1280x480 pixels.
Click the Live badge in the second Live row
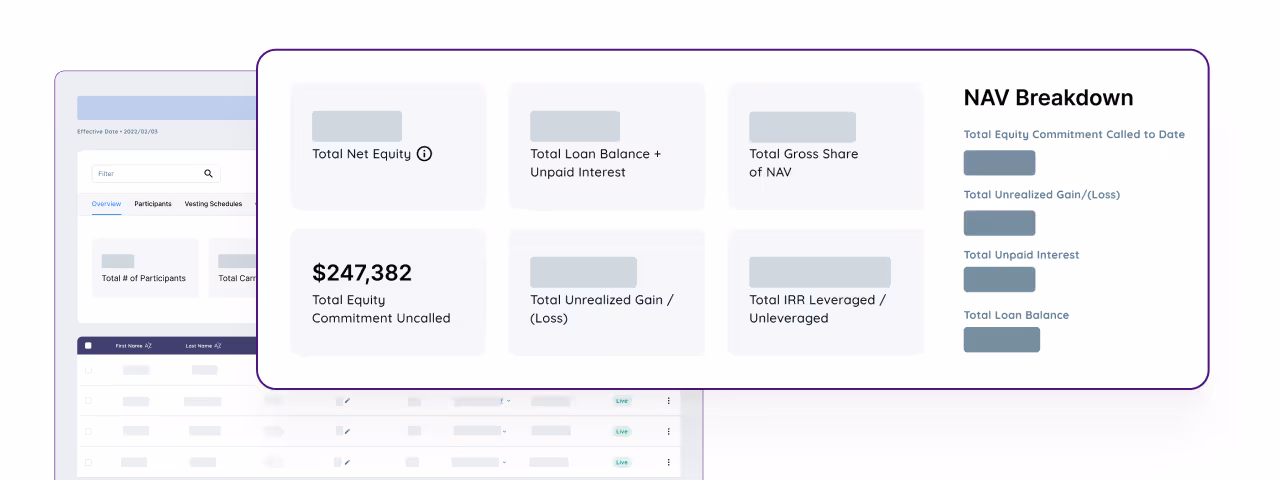622,432
